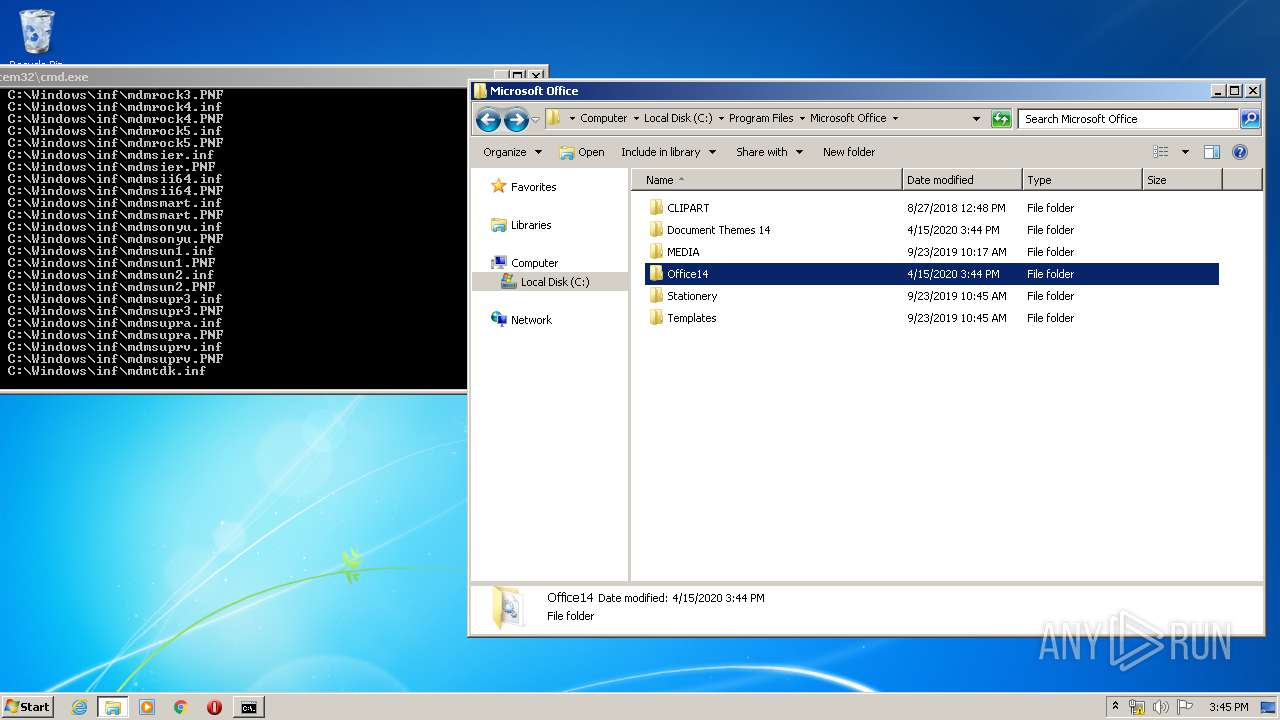Launch Google Chrome from the taskbar
Viewport: 1280px width, 720px height.
[x=180, y=707]
